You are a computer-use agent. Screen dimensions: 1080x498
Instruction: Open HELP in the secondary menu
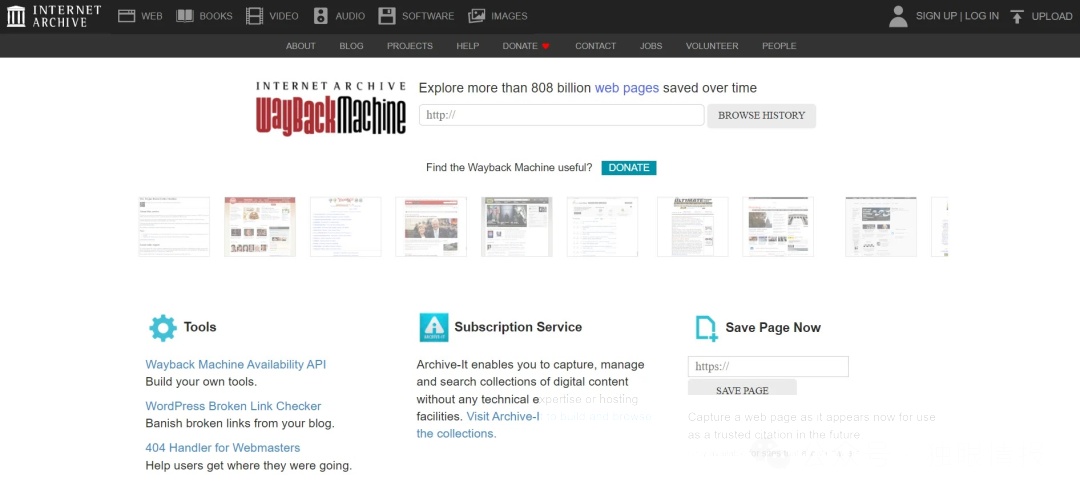(468, 46)
